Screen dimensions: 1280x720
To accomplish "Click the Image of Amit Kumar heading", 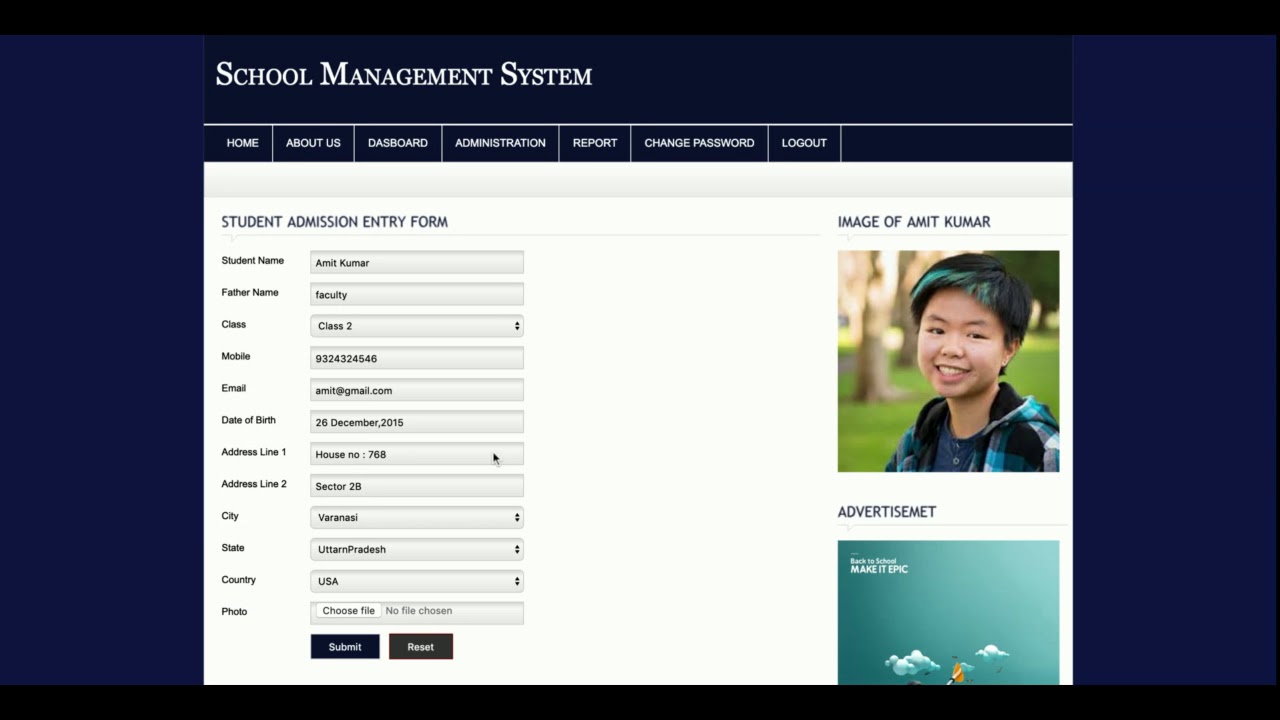I will (914, 222).
